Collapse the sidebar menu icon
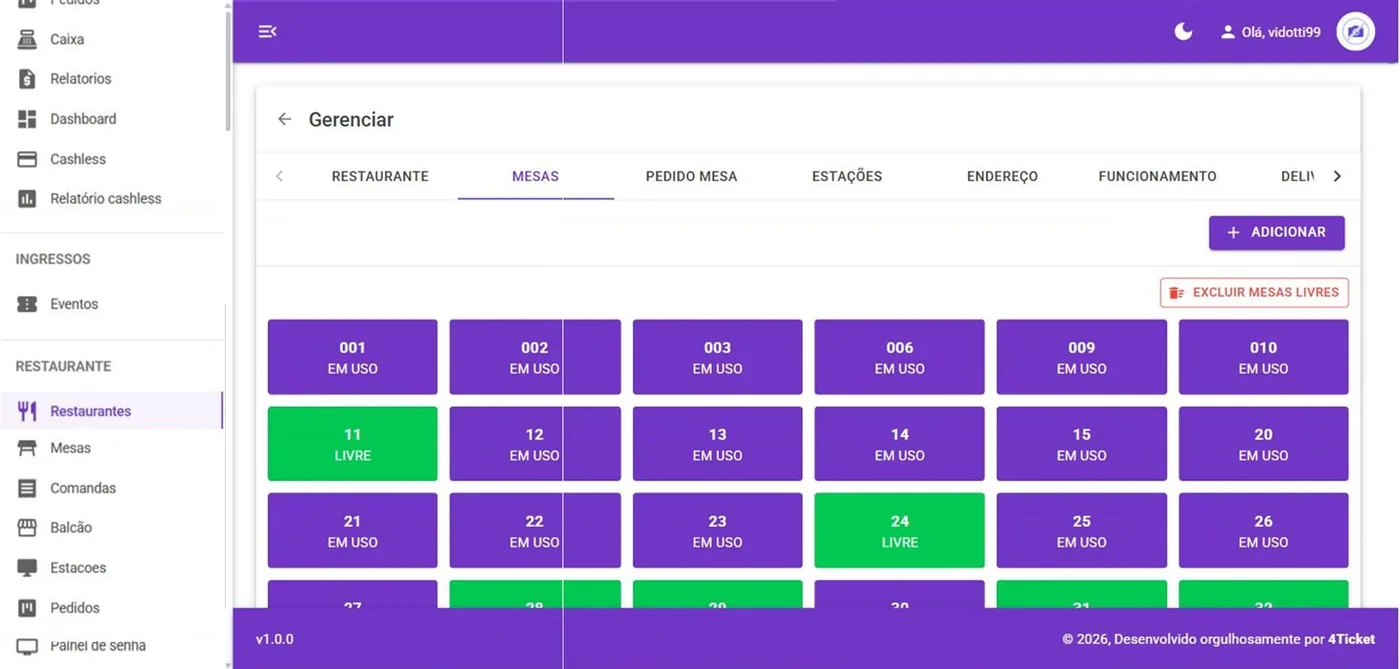 [x=267, y=32]
